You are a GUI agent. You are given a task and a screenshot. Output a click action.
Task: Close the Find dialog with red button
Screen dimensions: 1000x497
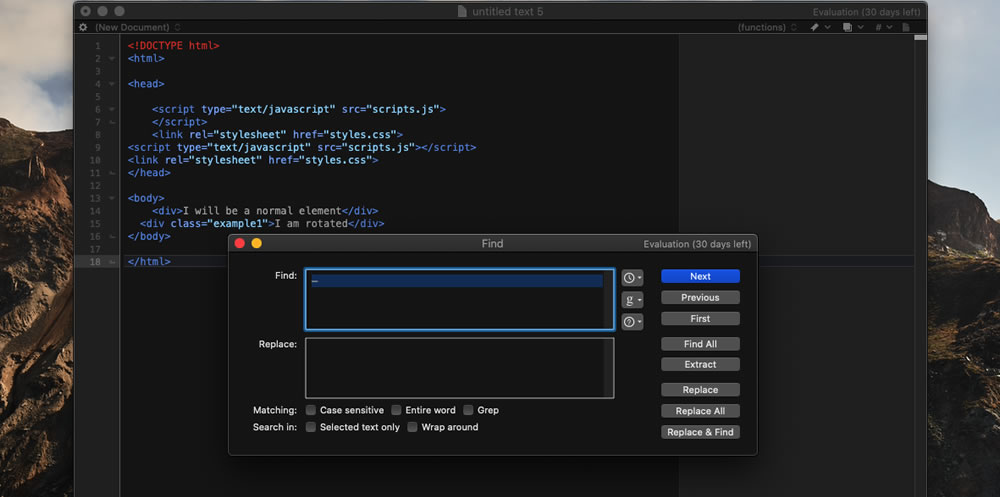click(240, 243)
